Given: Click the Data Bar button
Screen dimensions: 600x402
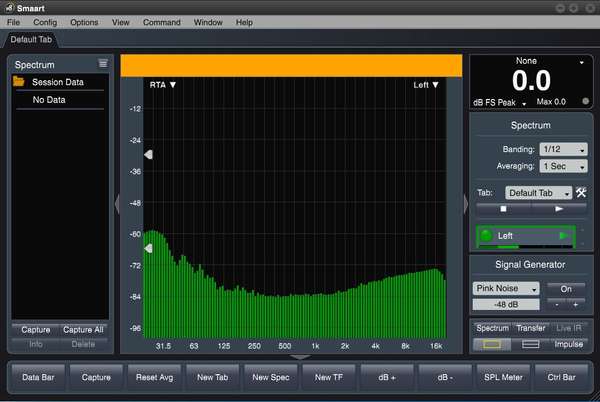Looking at the screenshot, I should (38, 377).
